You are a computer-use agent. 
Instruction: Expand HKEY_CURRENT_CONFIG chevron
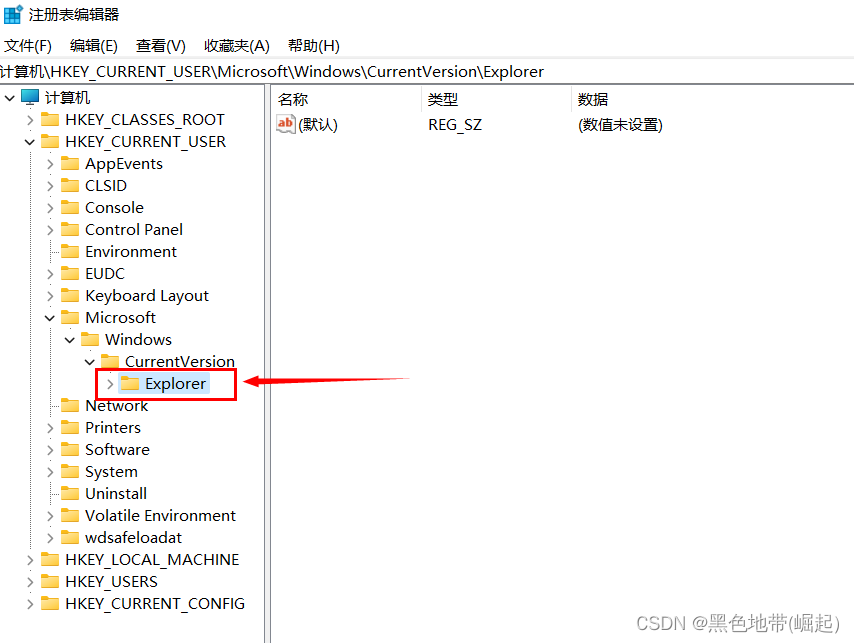point(30,604)
